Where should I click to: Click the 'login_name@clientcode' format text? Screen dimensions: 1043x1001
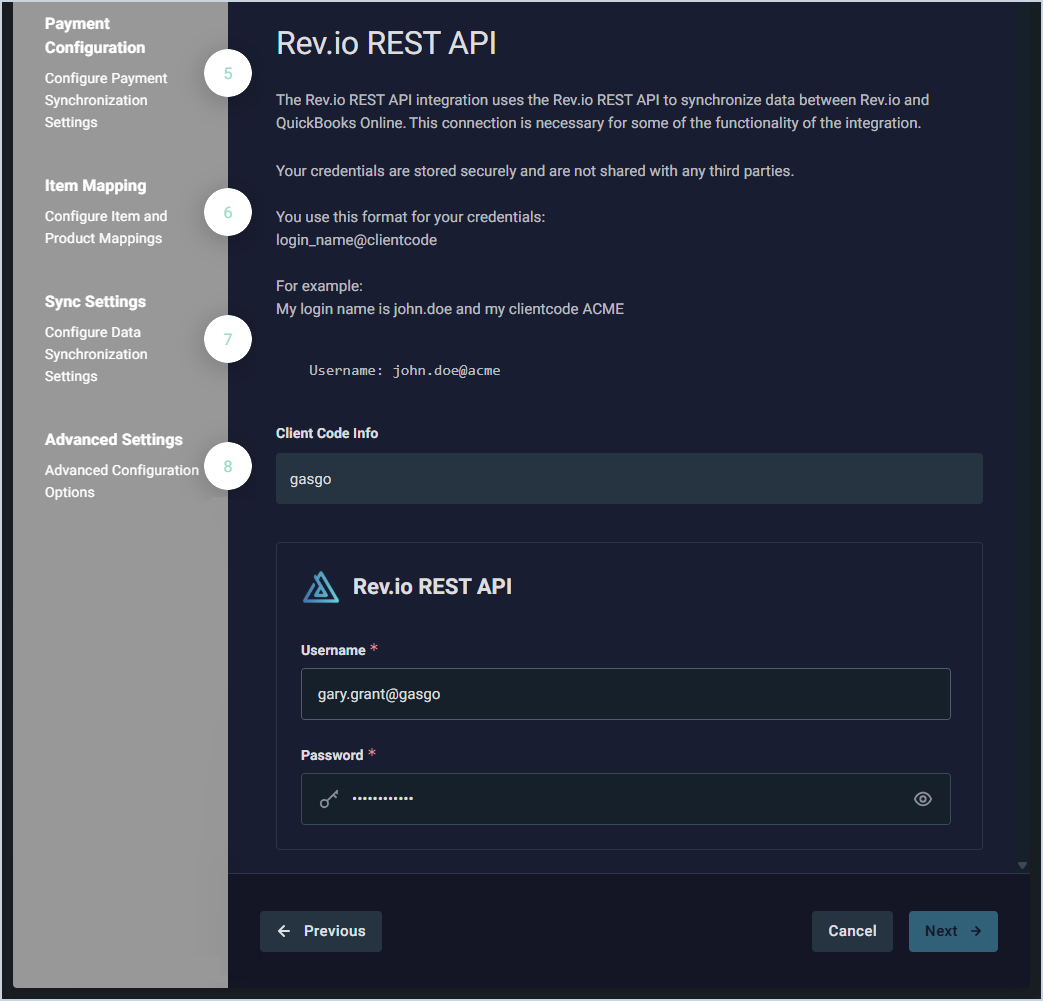pos(357,240)
